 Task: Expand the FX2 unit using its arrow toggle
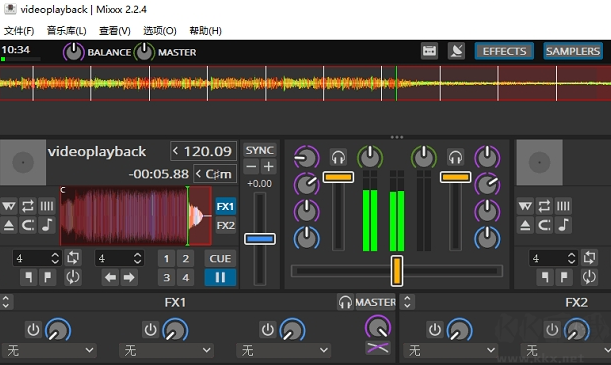click(407, 302)
